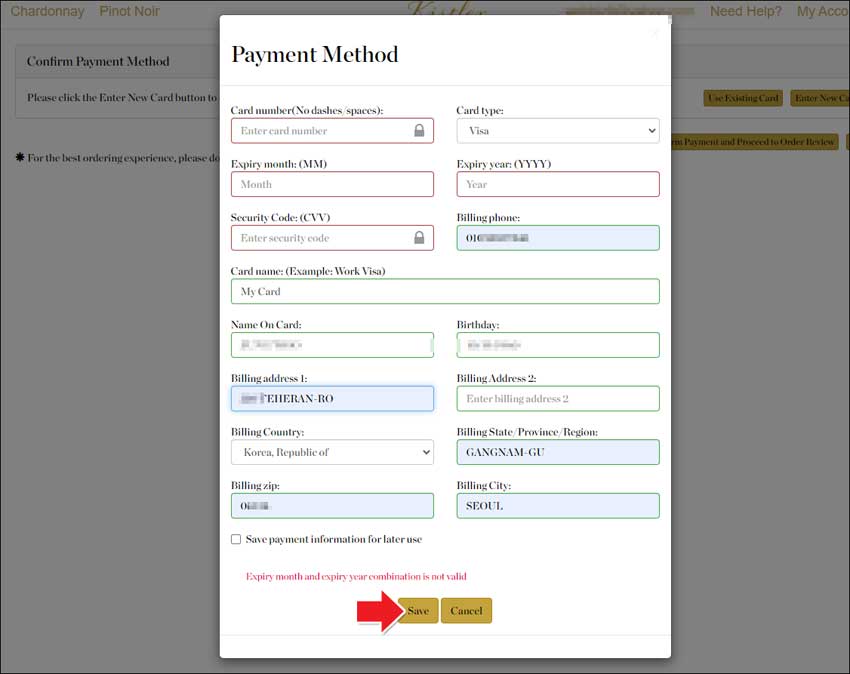Check Save payment information for later use
The width and height of the screenshot is (850, 674).
point(236,539)
